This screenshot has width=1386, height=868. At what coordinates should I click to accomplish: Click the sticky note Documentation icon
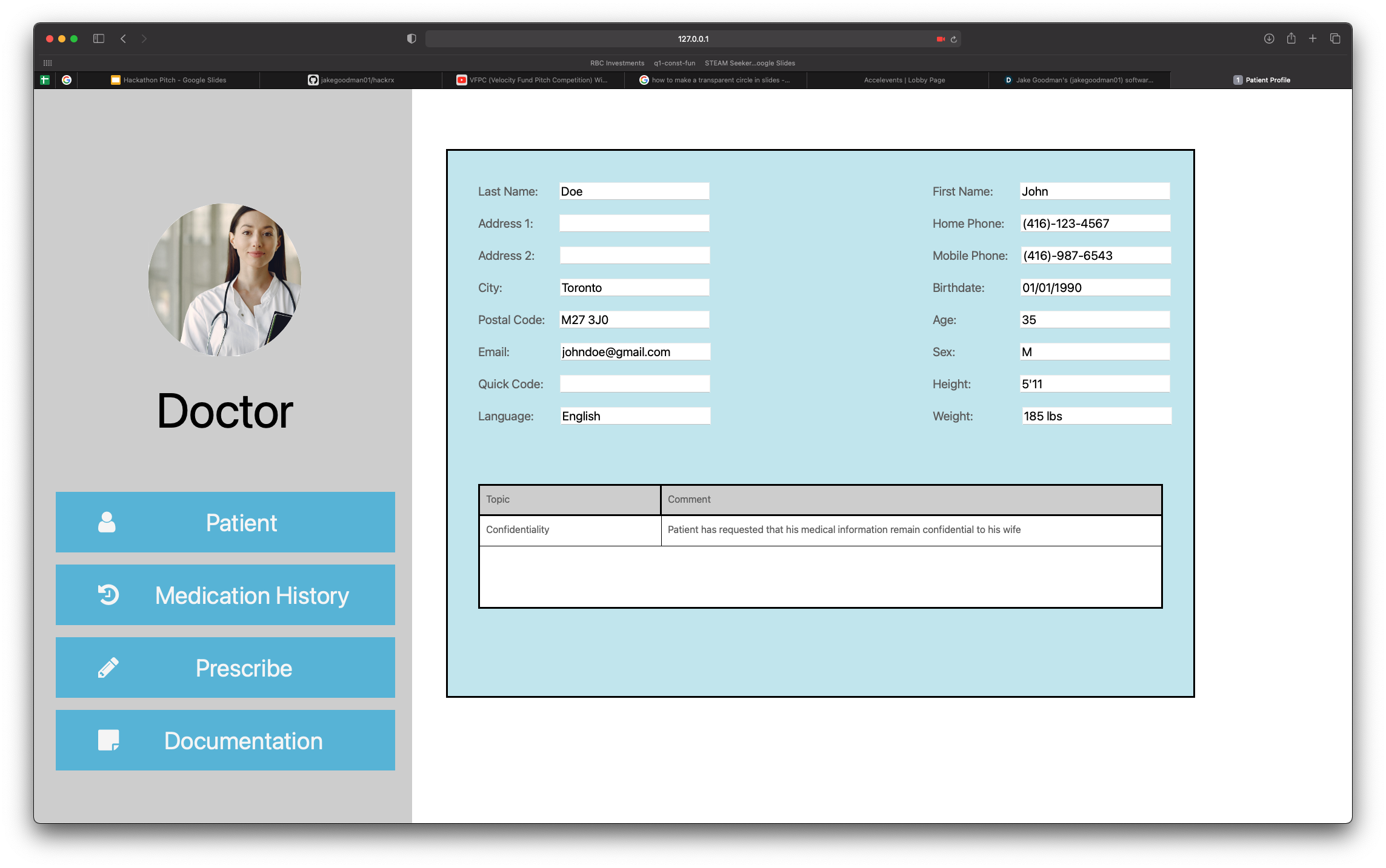tap(108, 740)
